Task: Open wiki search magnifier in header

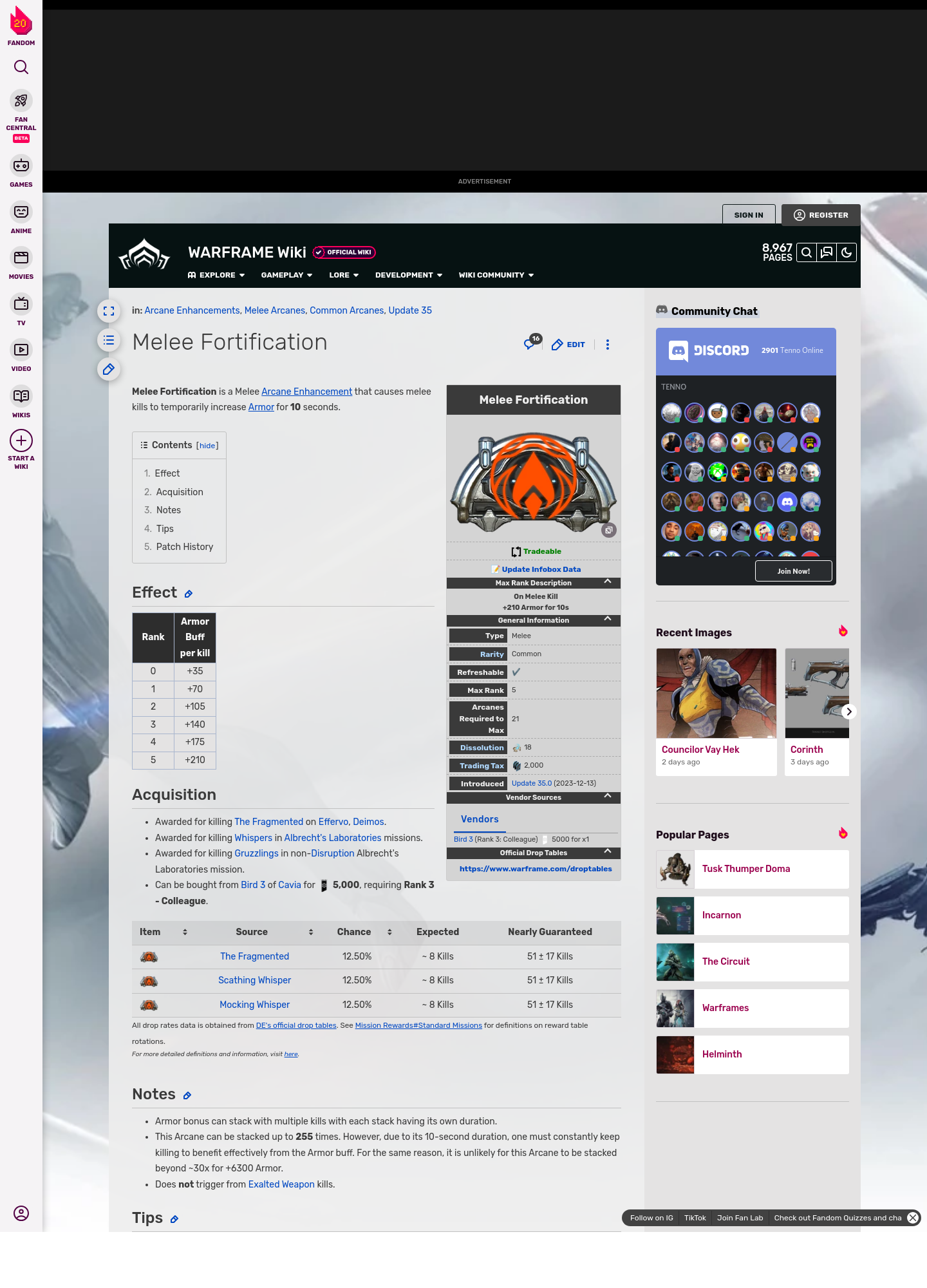Action: click(807, 252)
